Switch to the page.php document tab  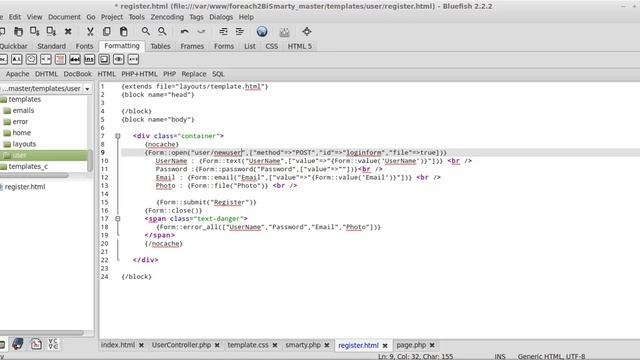coord(411,345)
